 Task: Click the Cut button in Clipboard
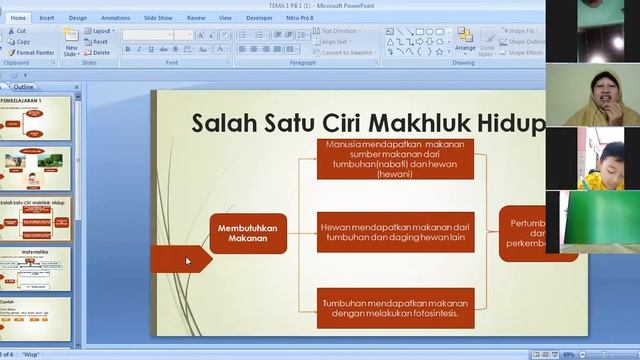point(17,31)
